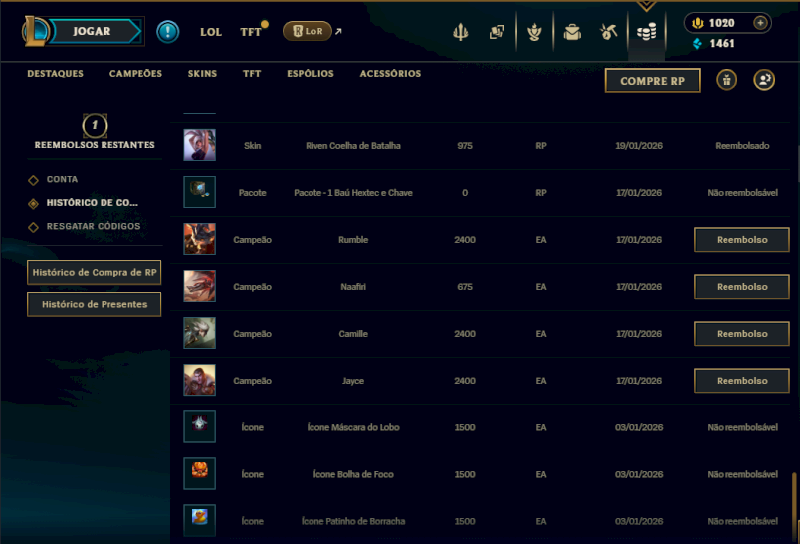Open the profile laurel icon

[534, 32]
